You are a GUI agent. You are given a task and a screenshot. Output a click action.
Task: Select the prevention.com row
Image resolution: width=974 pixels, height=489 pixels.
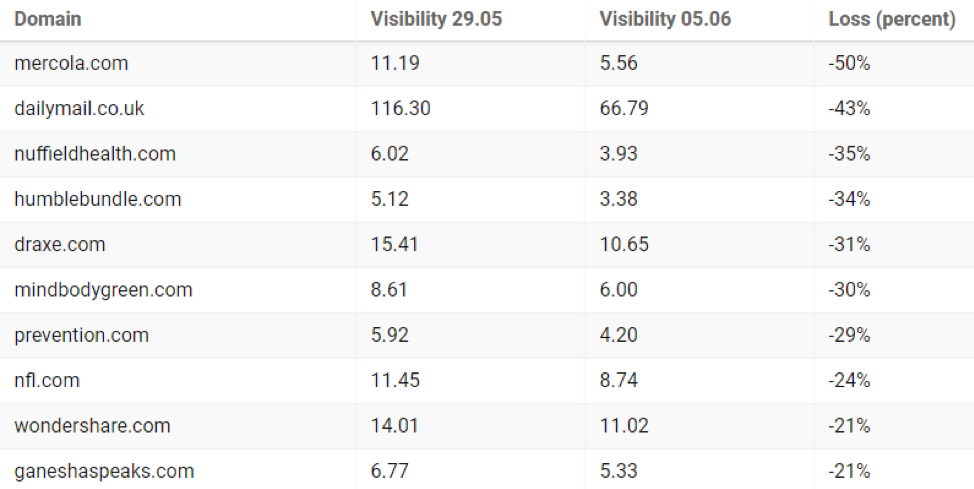(81, 335)
